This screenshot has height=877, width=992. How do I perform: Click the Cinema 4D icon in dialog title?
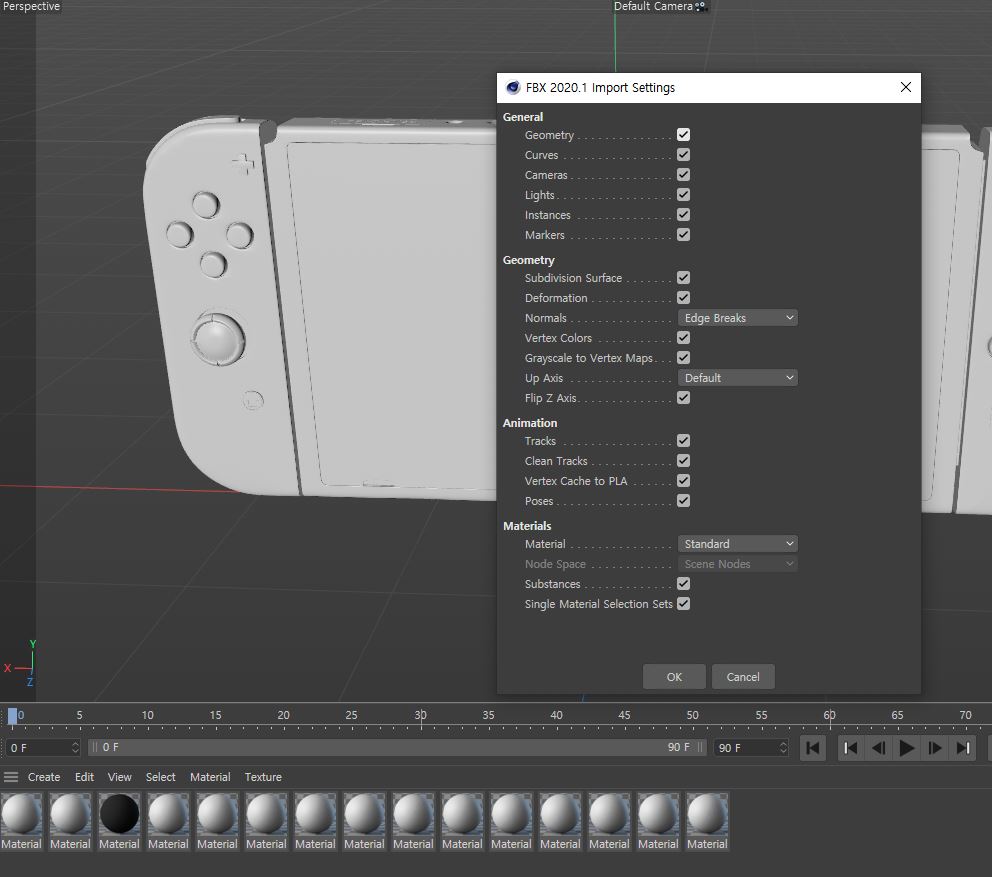click(513, 87)
